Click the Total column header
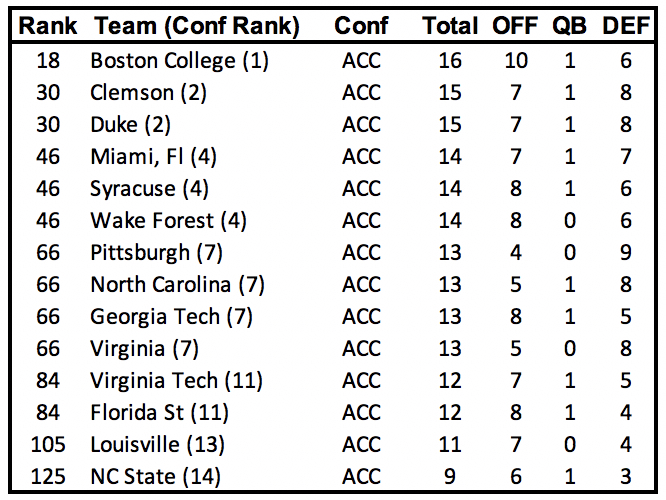666x500 pixels. [450, 27]
